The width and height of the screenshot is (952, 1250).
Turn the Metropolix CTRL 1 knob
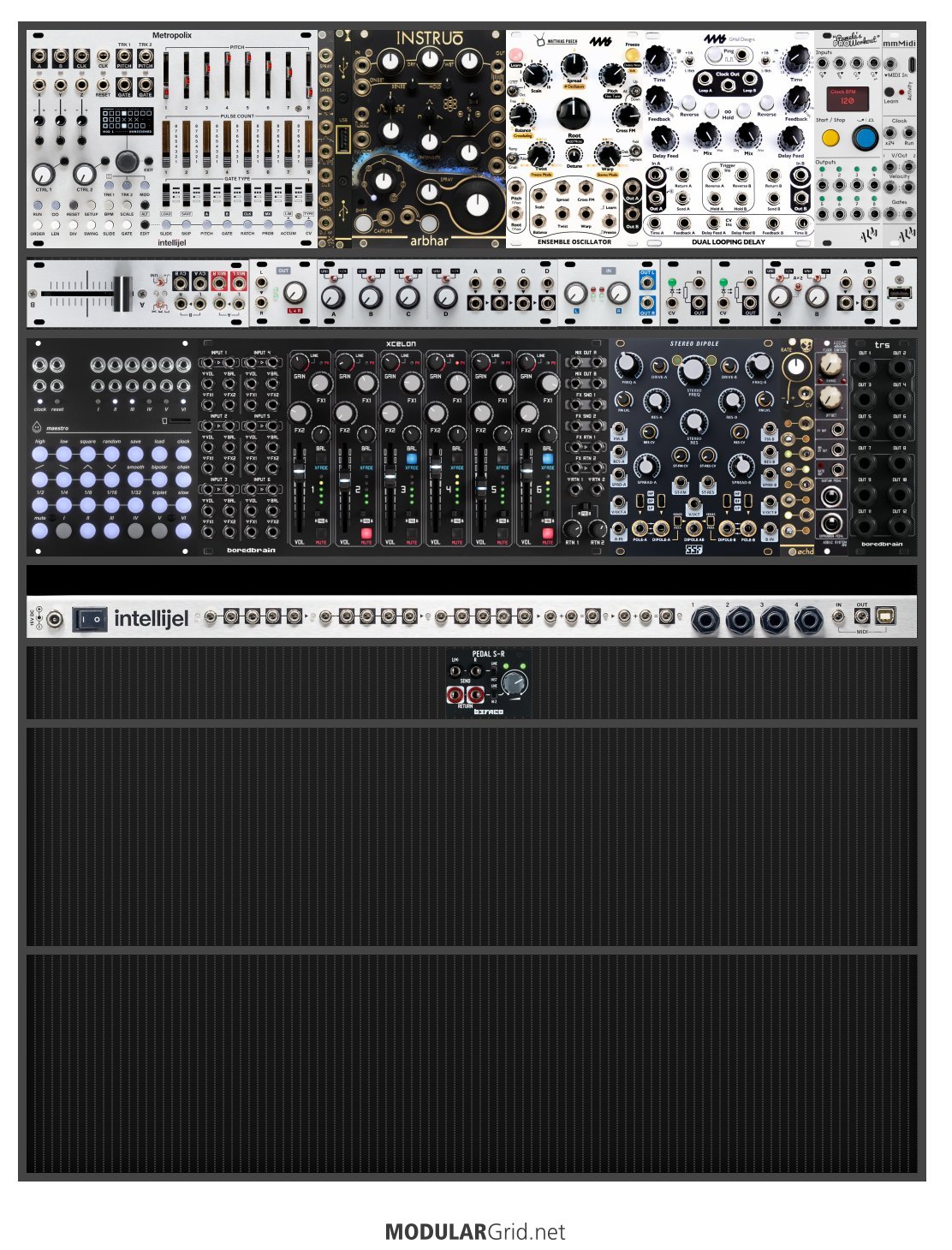point(45,174)
